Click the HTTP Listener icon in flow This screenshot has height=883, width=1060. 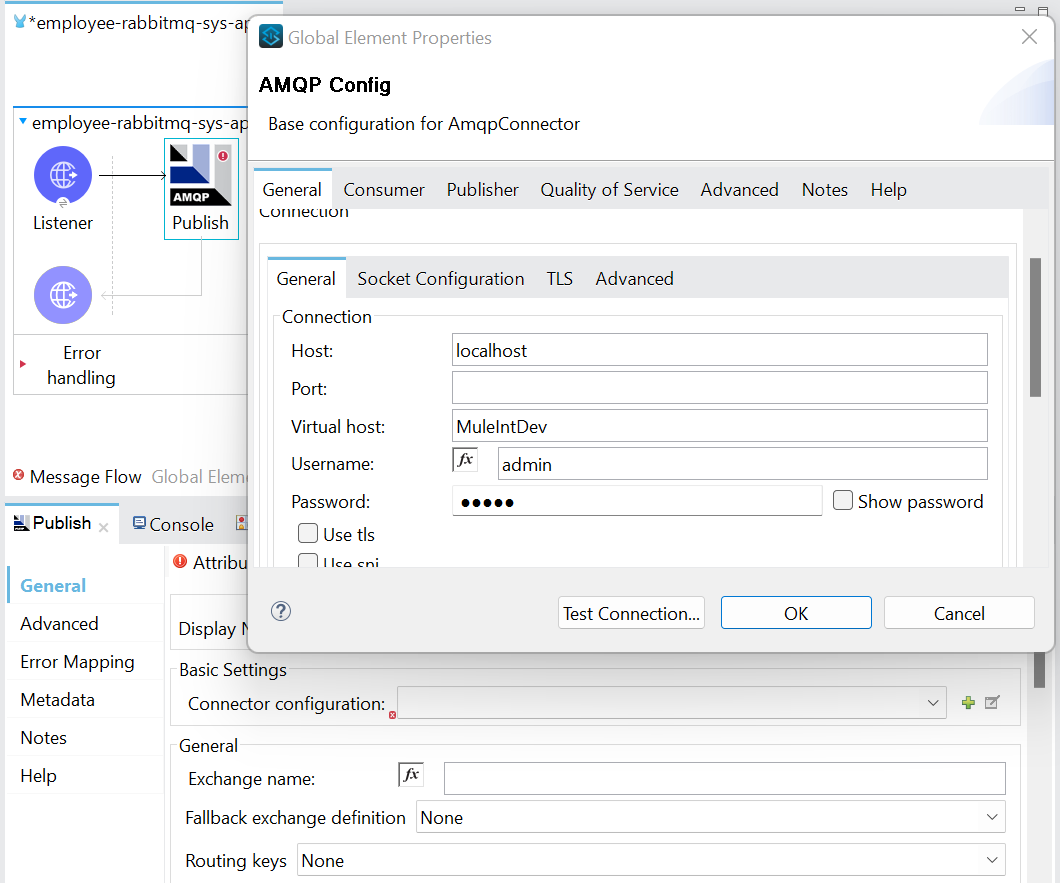(x=63, y=175)
